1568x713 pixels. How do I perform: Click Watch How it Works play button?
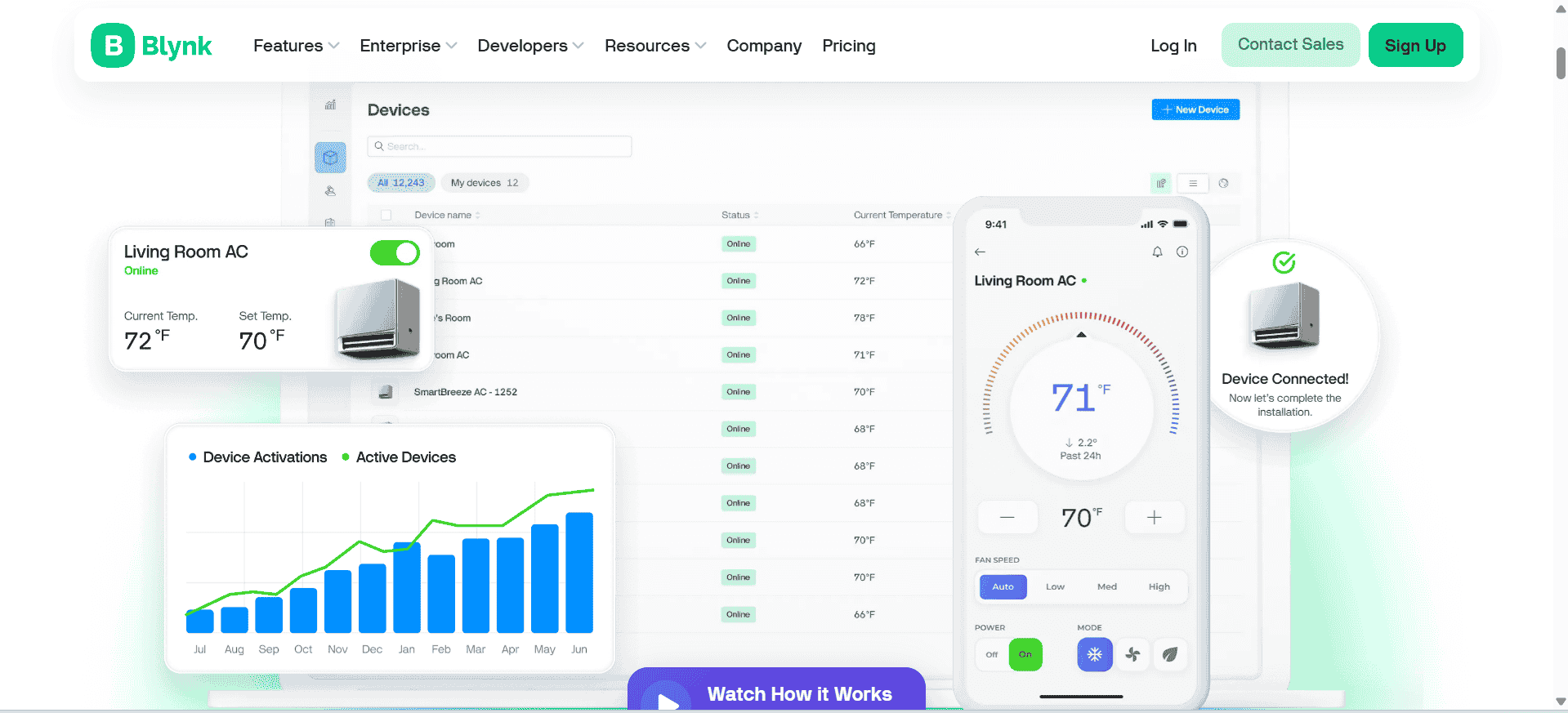coord(776,689)
